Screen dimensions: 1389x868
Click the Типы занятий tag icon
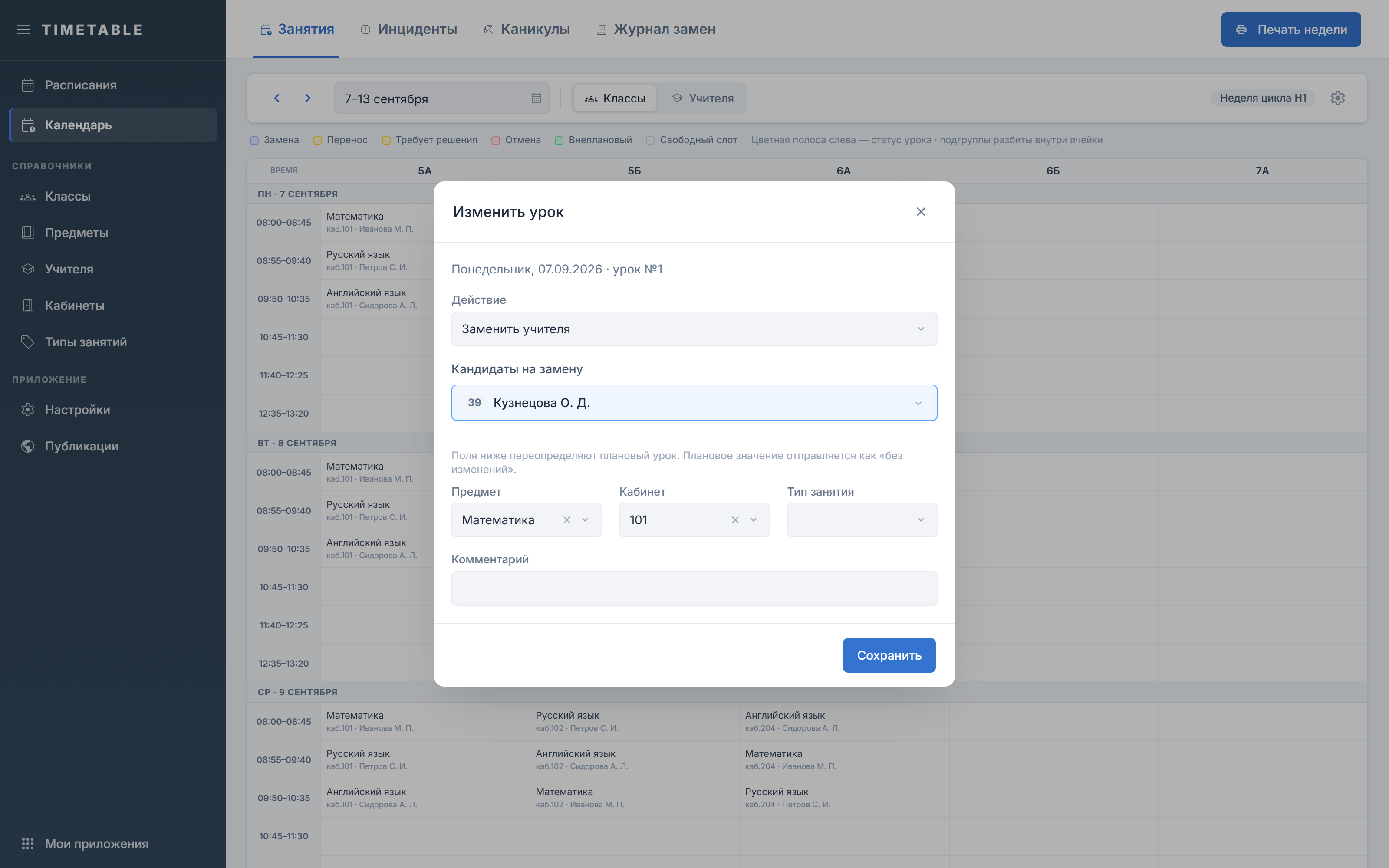pos(27,342)
